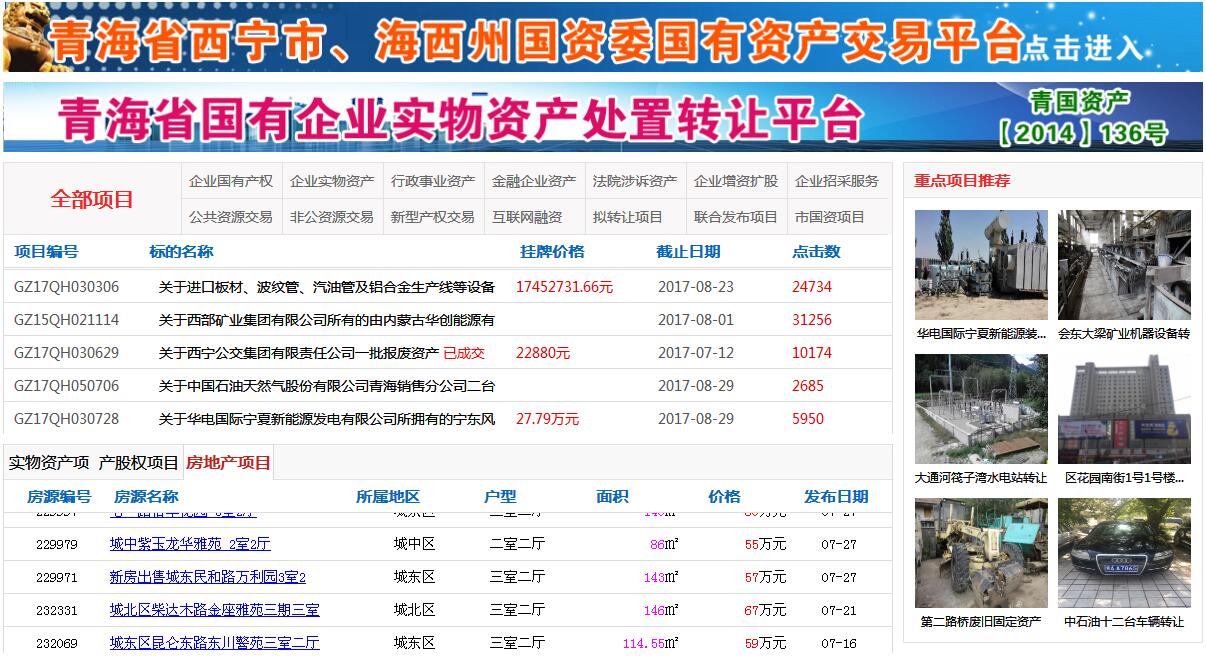Select the 法院涉诉资产 category

click(x=634, y=181)
